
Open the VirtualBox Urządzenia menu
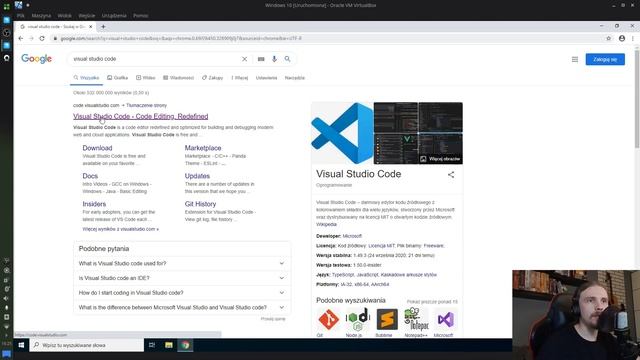[114, 16]
